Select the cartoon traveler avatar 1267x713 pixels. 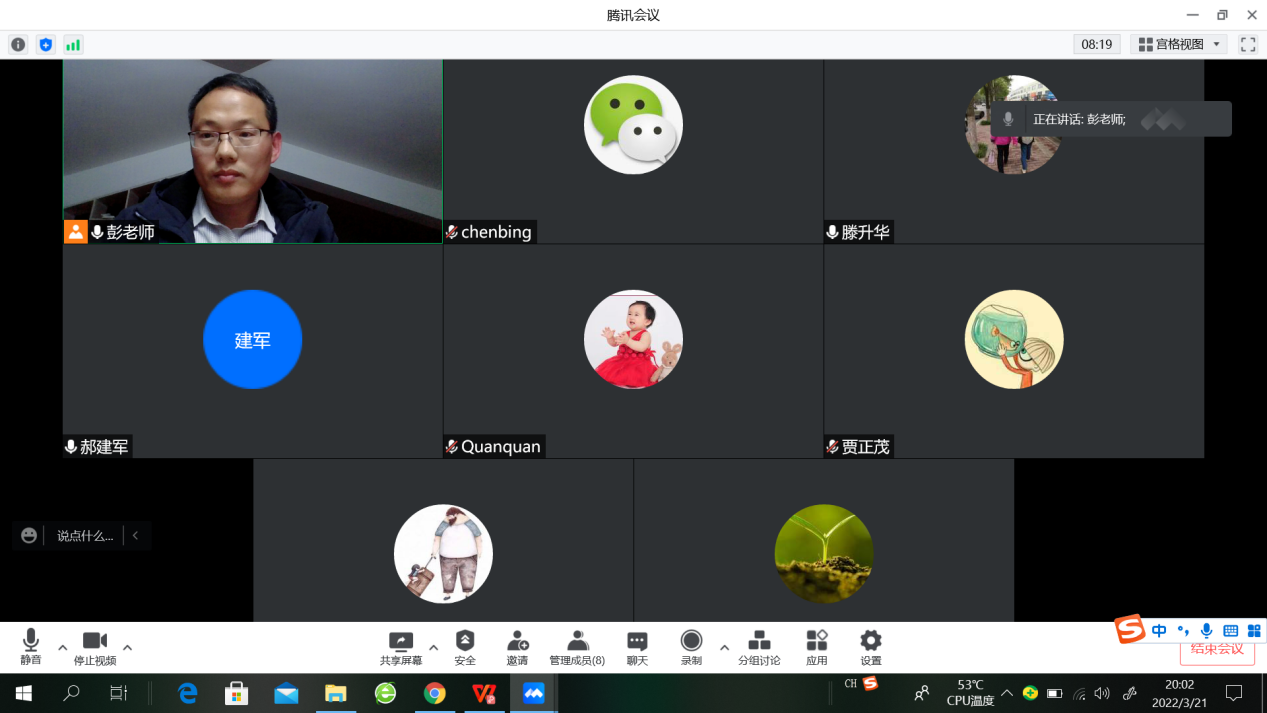click(443, 553)
